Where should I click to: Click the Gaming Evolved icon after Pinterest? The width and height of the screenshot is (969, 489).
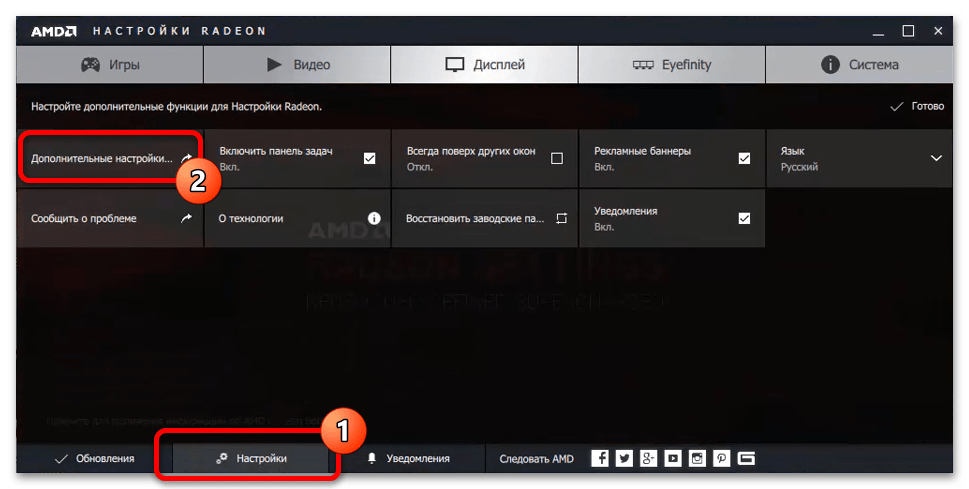tap(746, 458)
